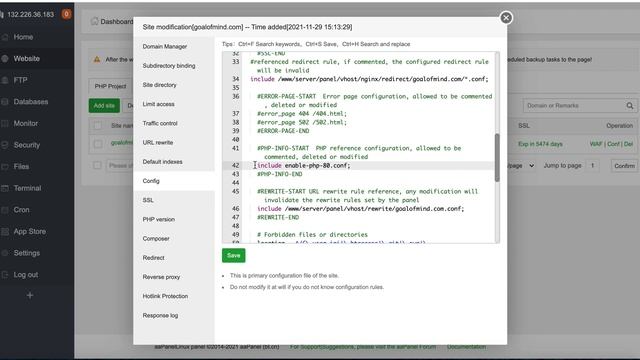
Task: Click the Confirm button
Action: pos(624,166)
